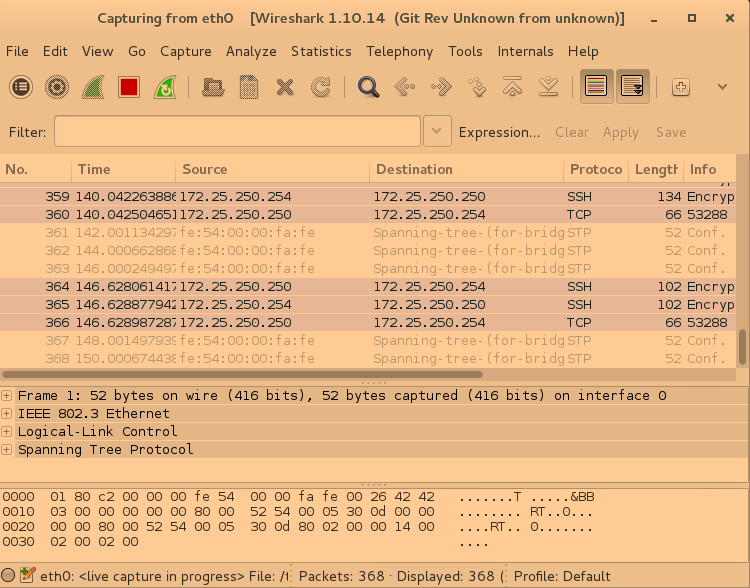Restart the current capture
This screenshot has height=588, width=750.
164,87
